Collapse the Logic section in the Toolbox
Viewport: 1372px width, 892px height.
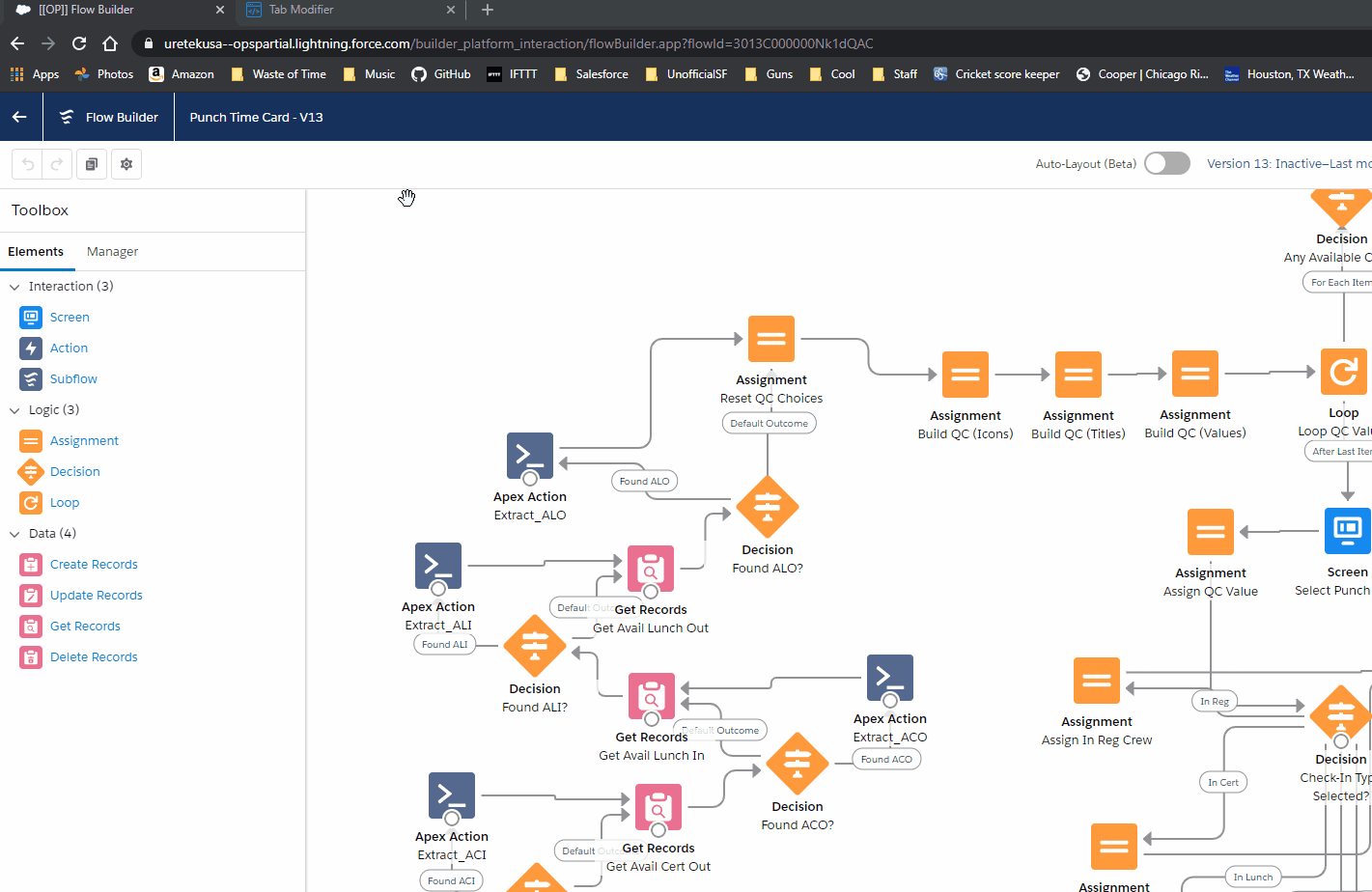click(x=14, y=409)
